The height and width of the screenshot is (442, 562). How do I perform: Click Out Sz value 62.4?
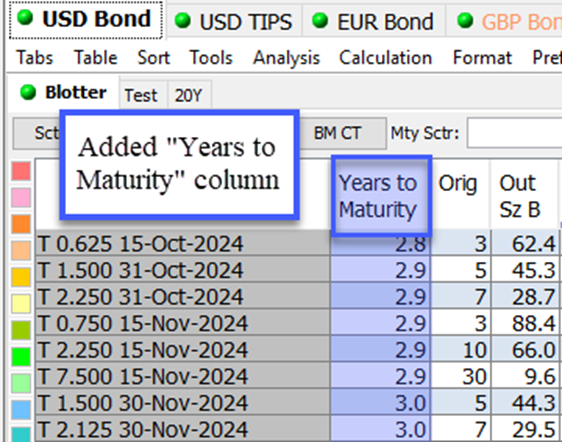click(525, 243)
